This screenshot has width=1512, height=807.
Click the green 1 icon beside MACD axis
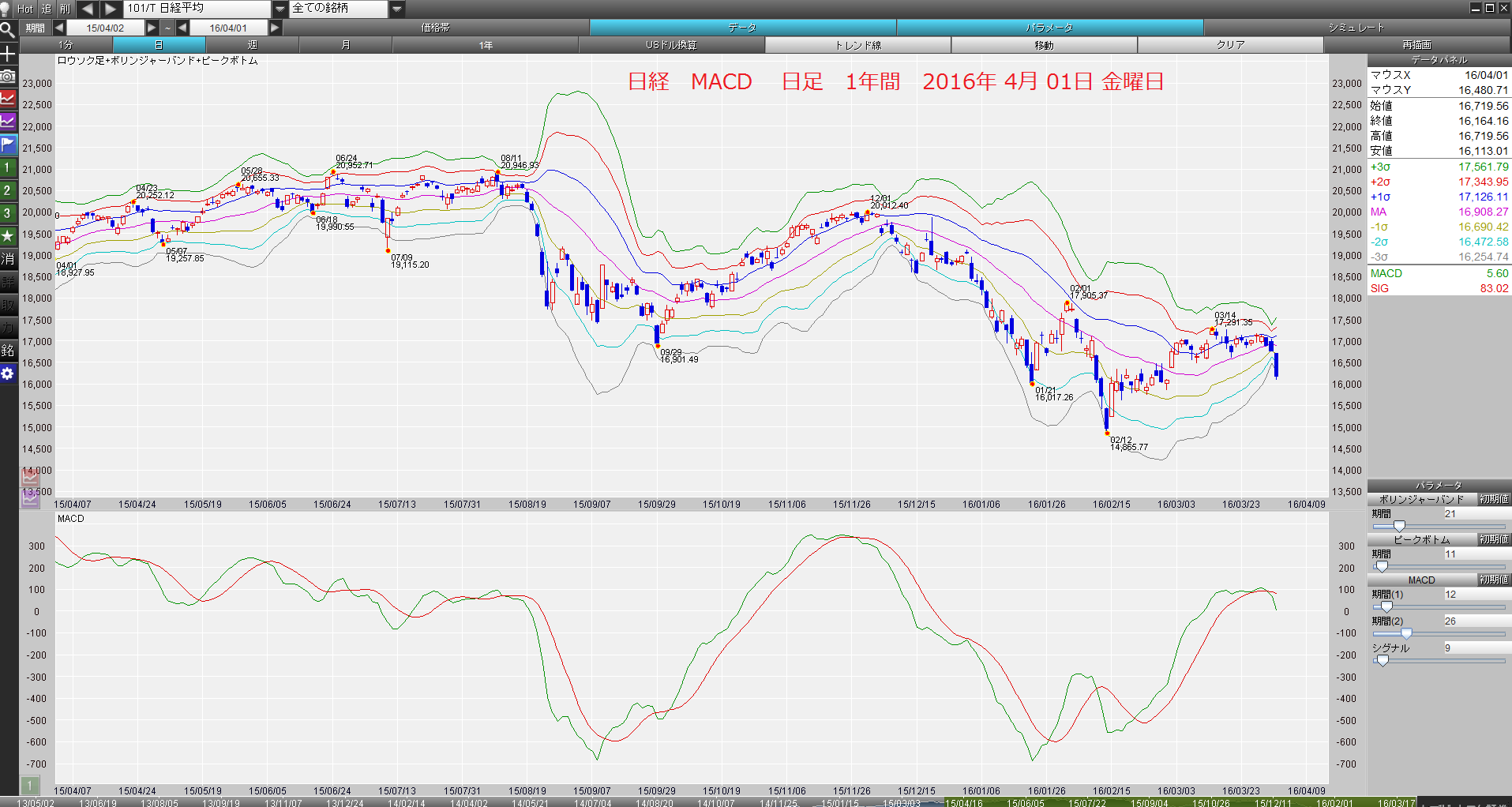(29, 785)
